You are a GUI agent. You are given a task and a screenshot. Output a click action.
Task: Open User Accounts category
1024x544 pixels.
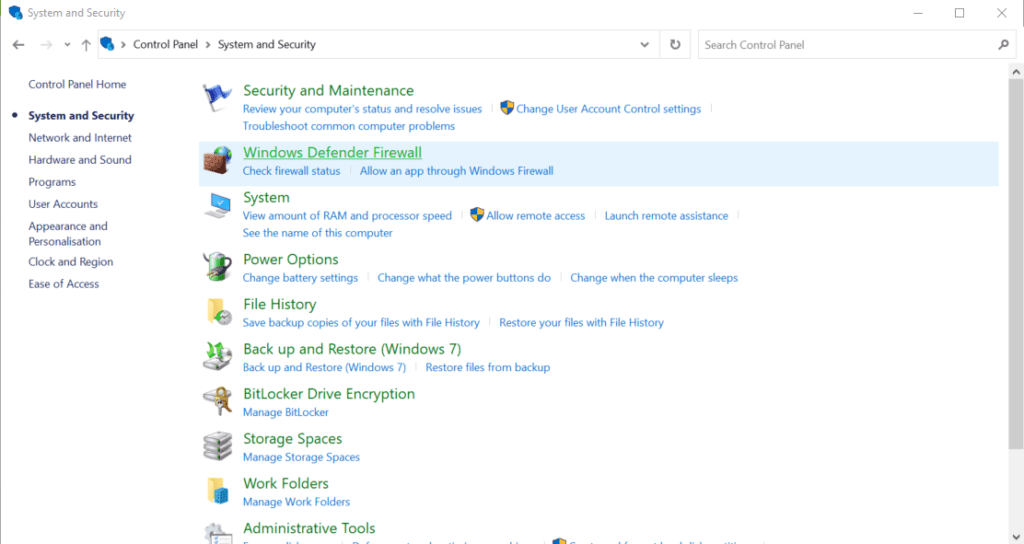63,204
